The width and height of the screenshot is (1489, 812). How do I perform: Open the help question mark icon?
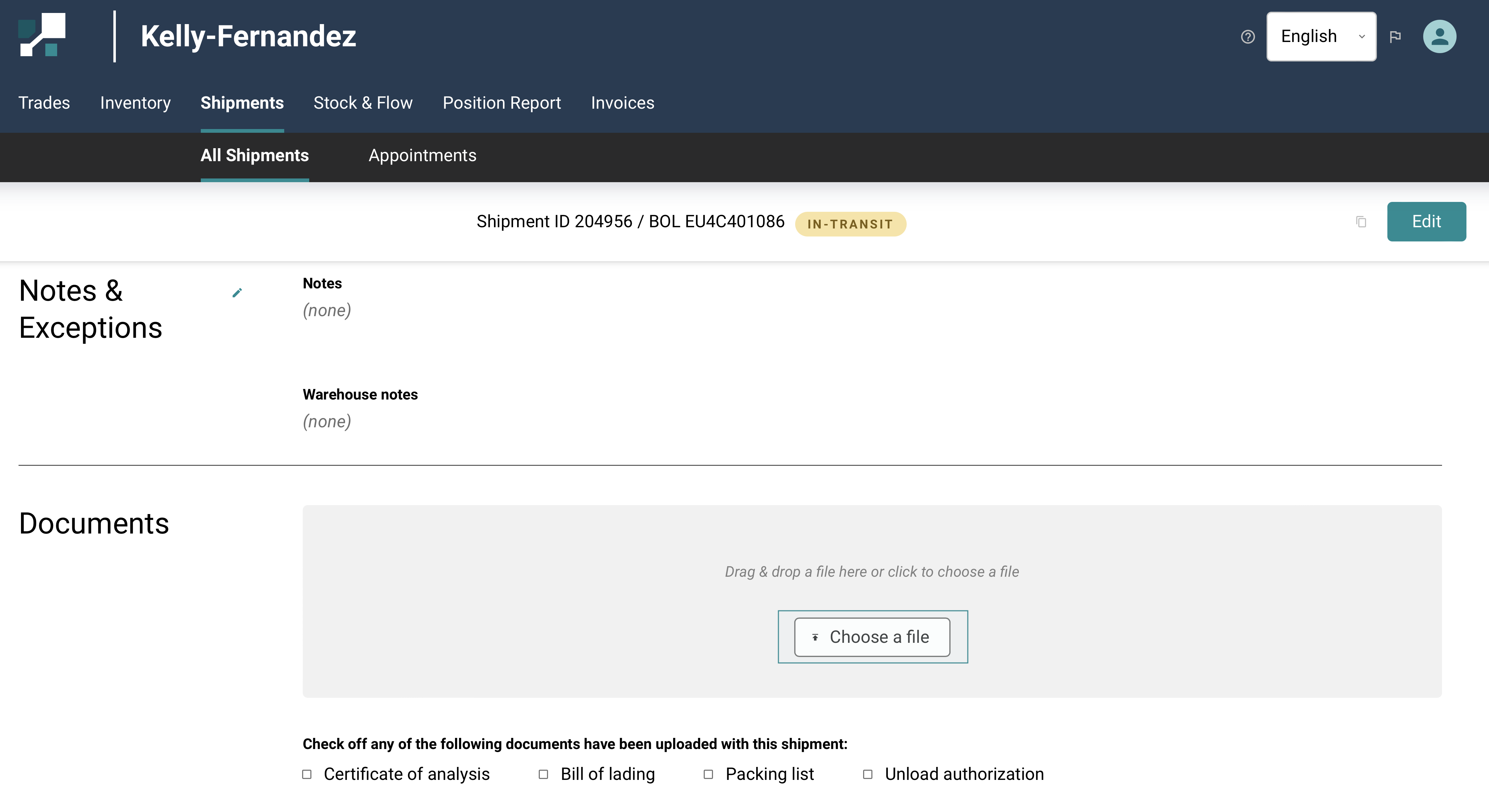[1247, 37]
